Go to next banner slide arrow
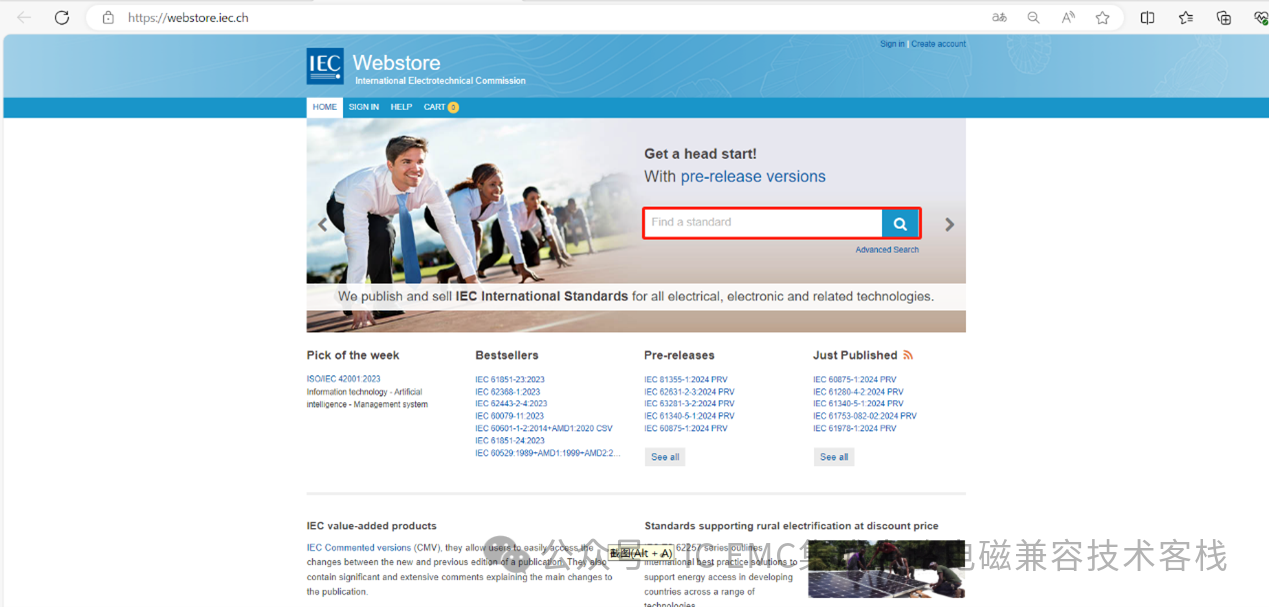Image resolution: width=1269 pixels, height=607 pixels. [x=950, y=225]
